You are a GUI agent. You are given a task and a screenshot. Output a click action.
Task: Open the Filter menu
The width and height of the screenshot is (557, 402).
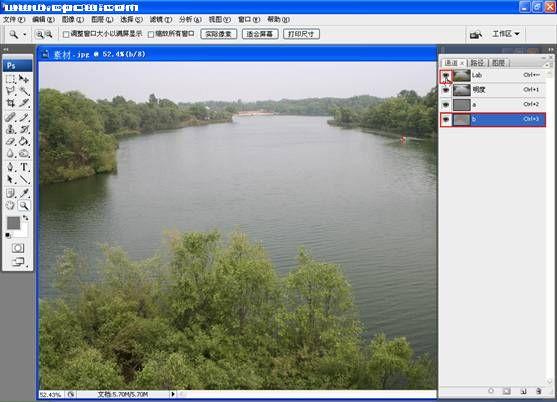[x=161, y=20]
